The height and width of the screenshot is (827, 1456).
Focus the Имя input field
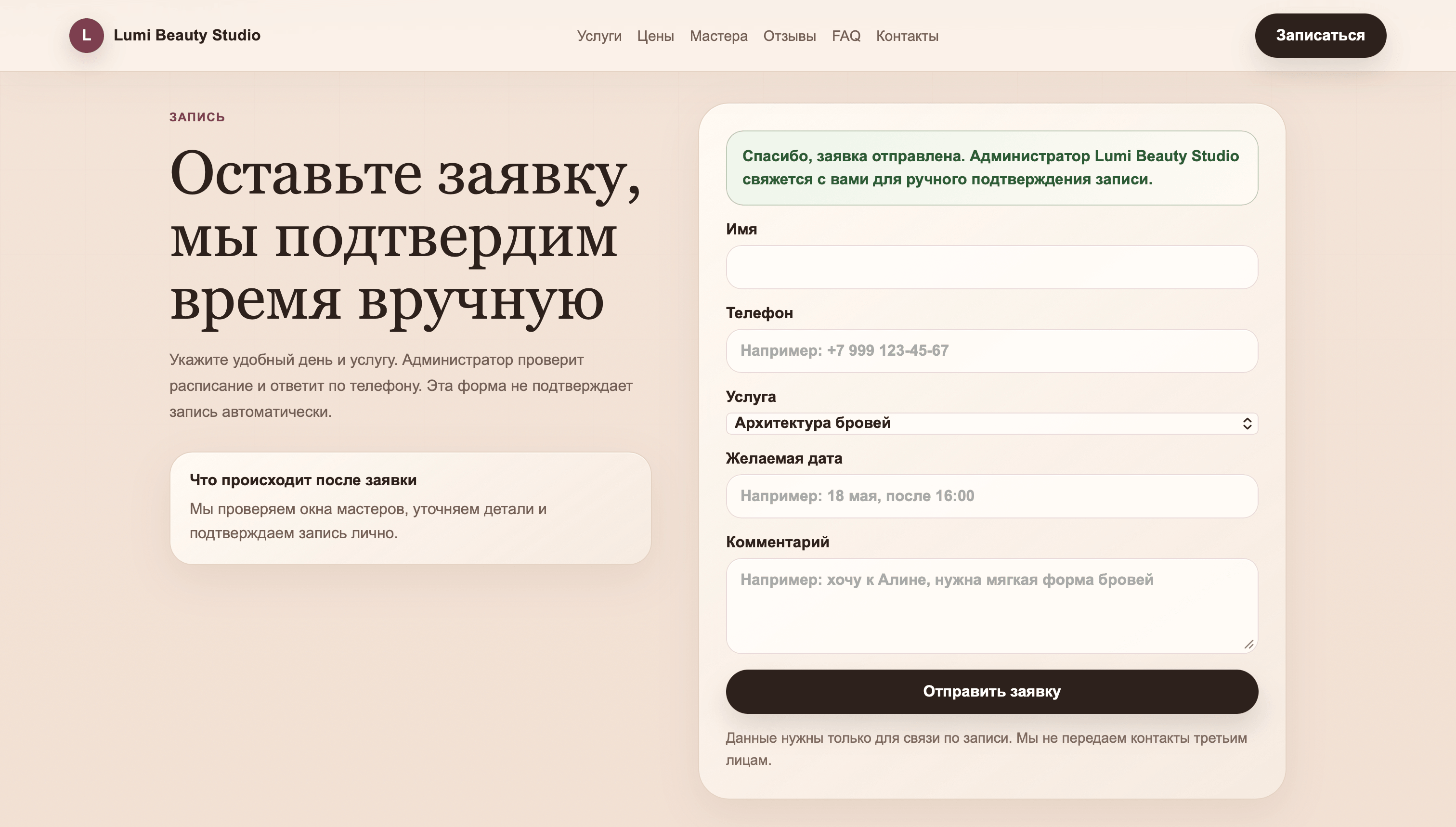point(992,267)
